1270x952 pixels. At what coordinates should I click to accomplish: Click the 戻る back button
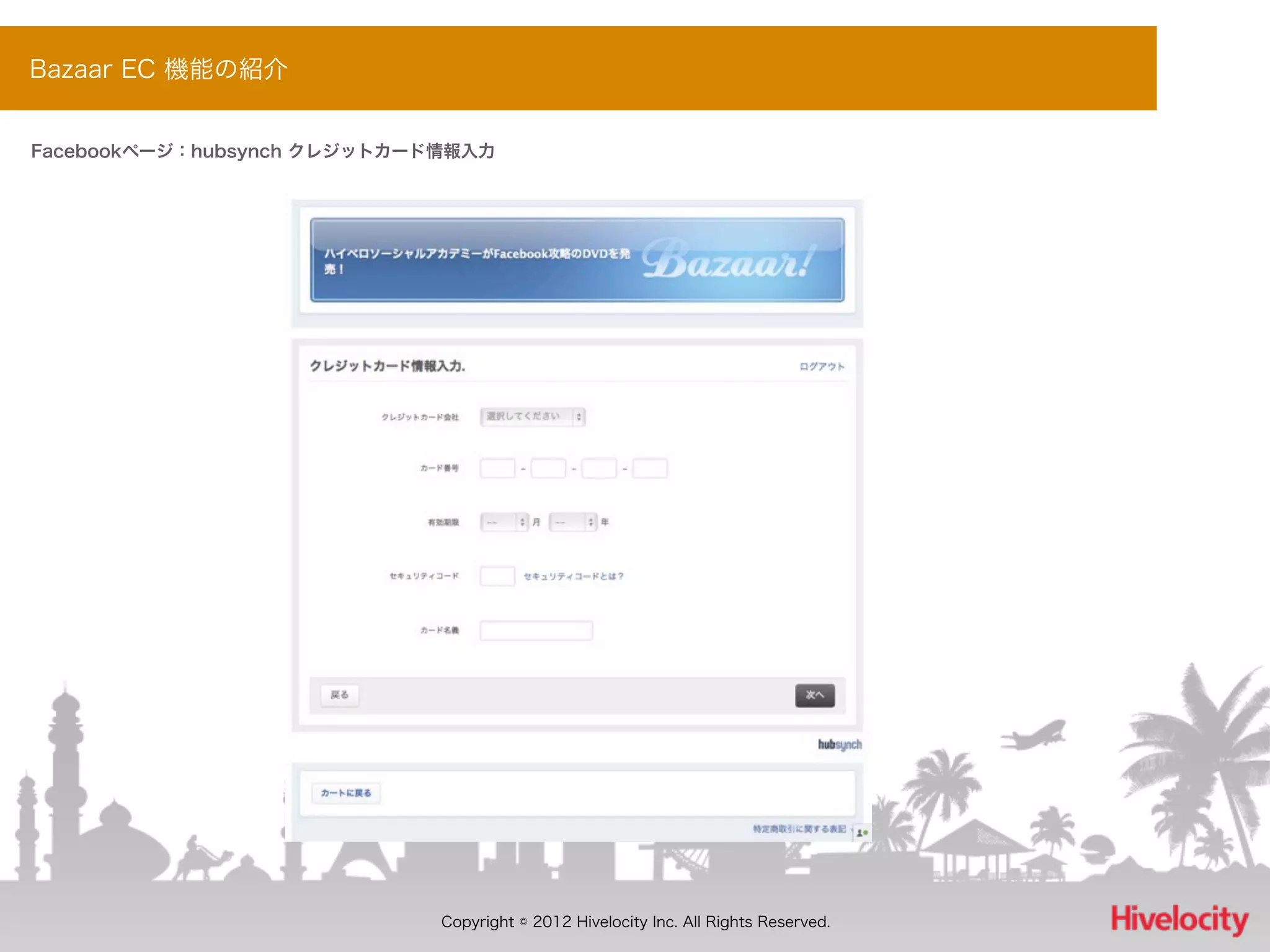(339, 695)
